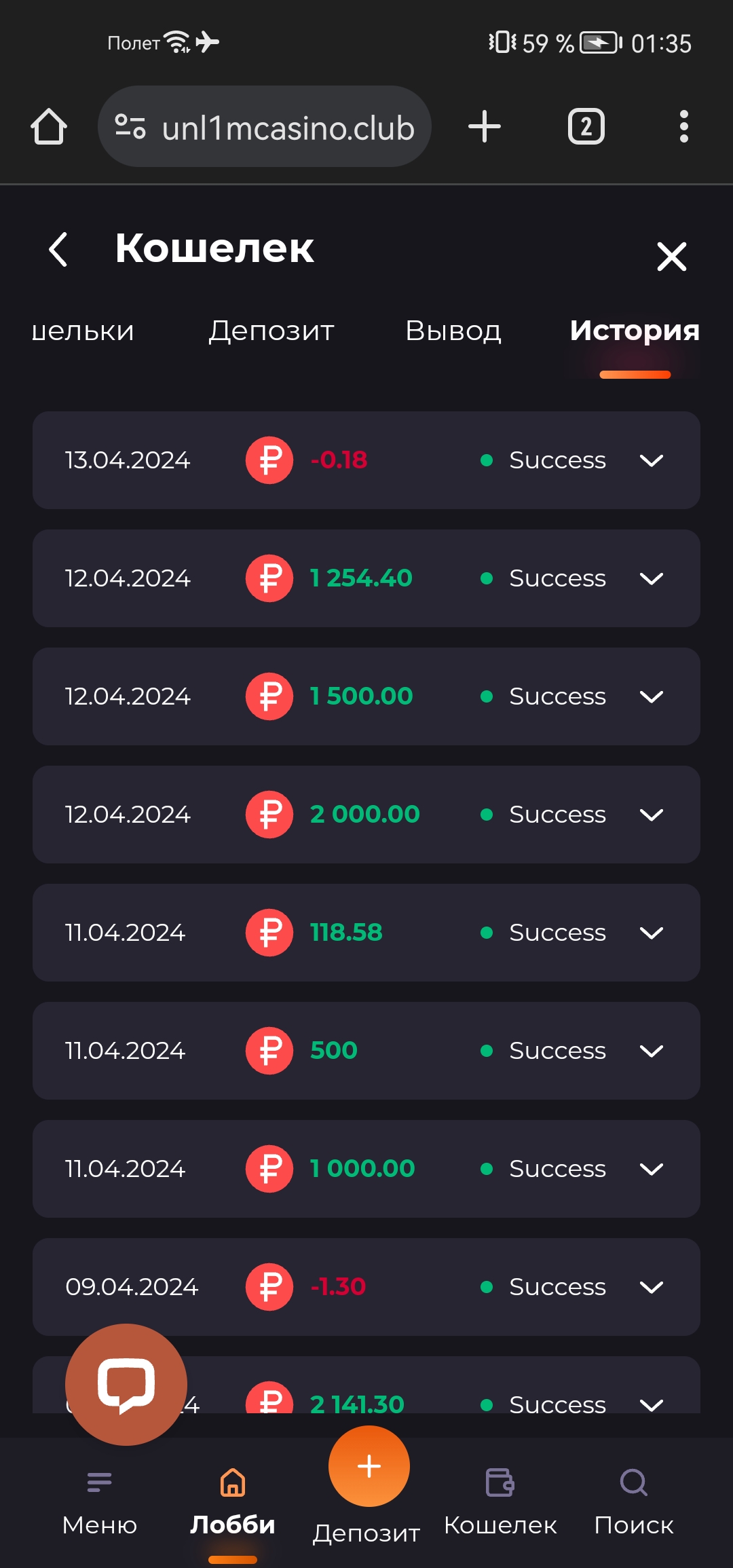Open the browser three-dot menu
This screenshot has width=733, height=1568.
click(x=683, y=127)
